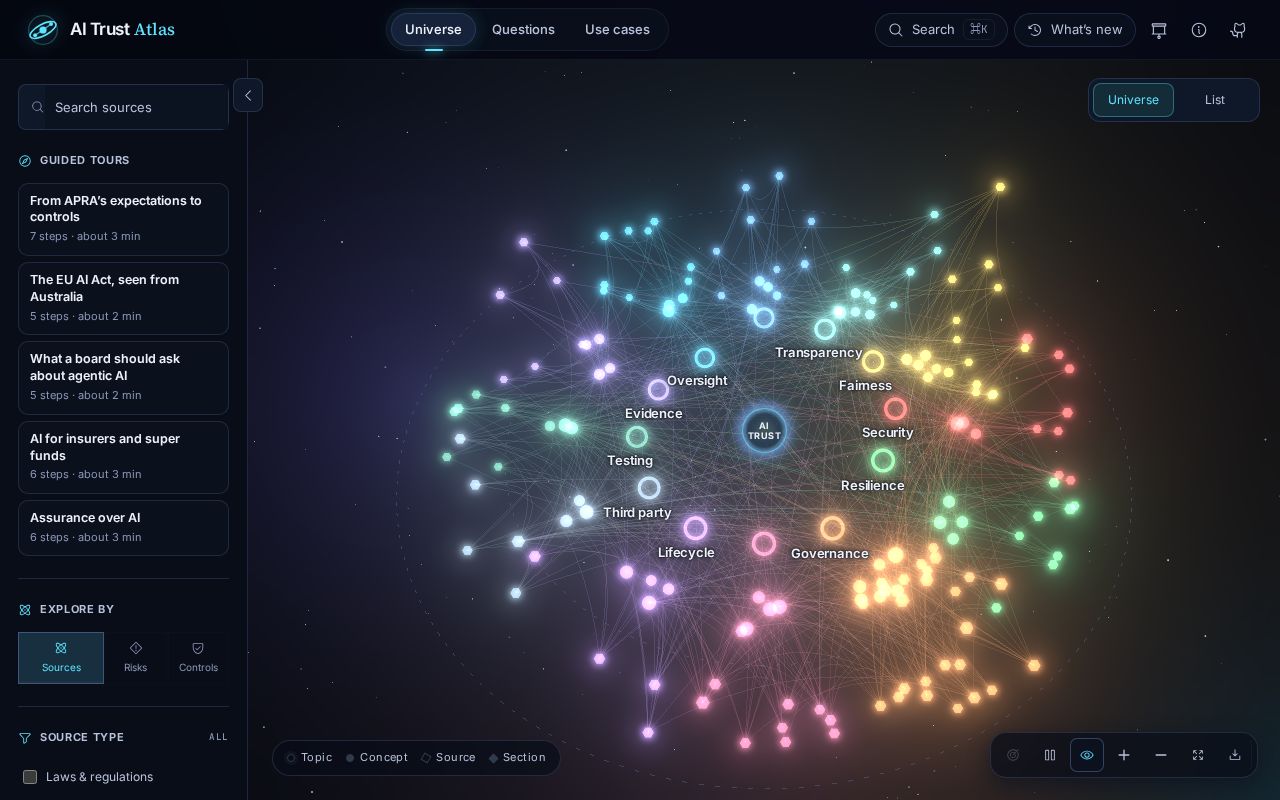The height and width of the screenshot is (800, 1280).
Task: Click the AI Trust Atlas title text
Action: 122,29
